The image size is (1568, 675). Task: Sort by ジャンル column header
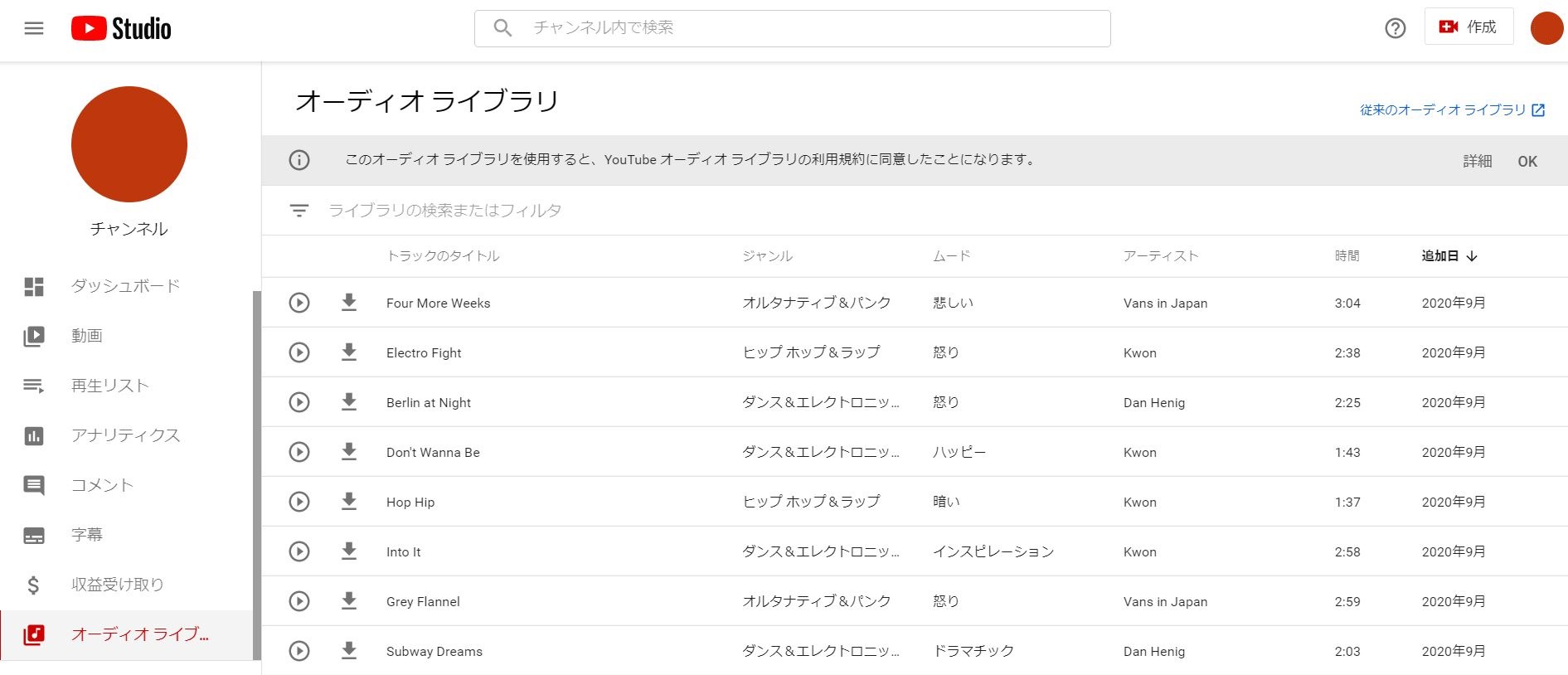[768, 255]
